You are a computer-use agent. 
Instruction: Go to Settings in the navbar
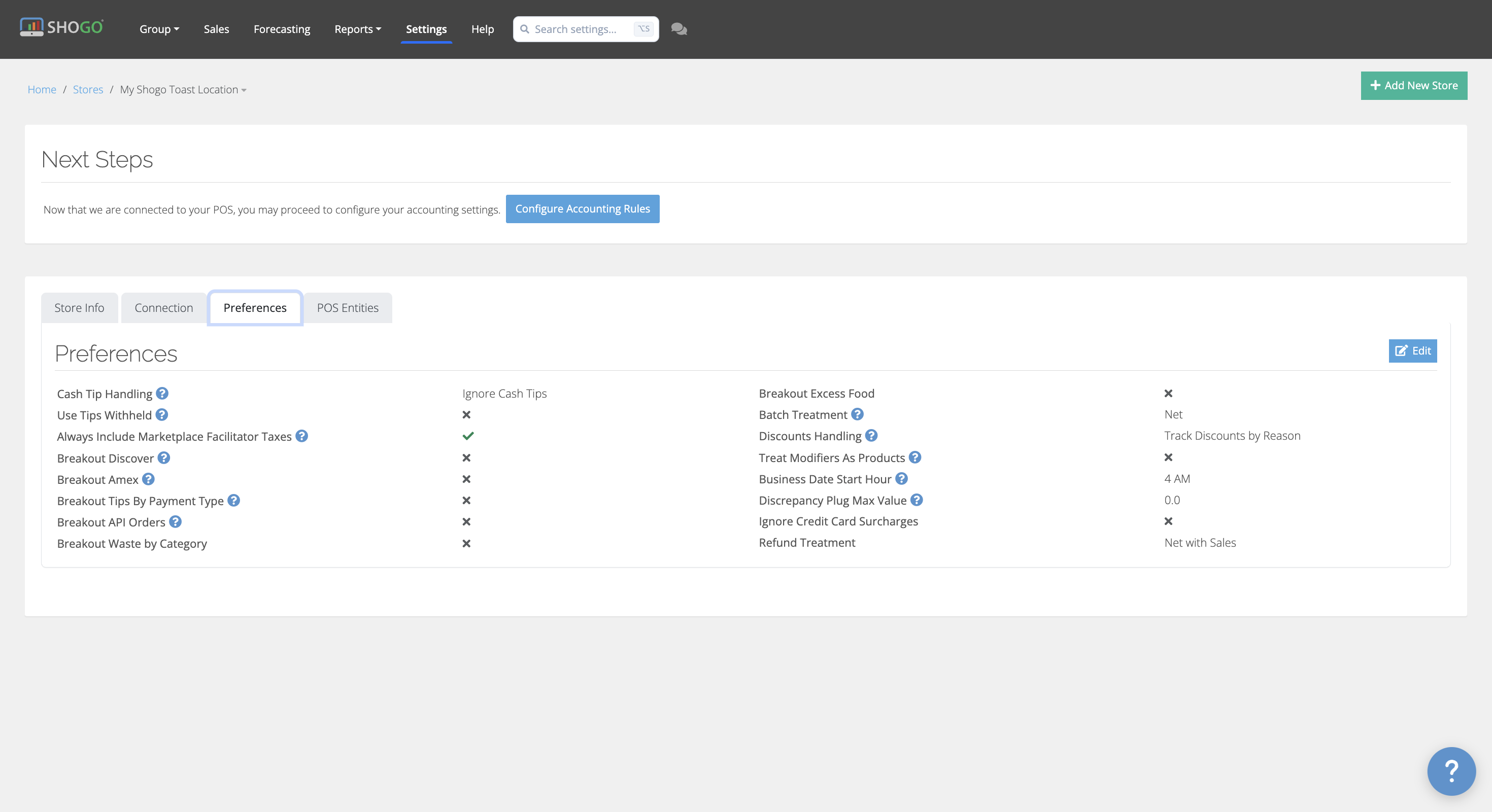click(426, 29)
